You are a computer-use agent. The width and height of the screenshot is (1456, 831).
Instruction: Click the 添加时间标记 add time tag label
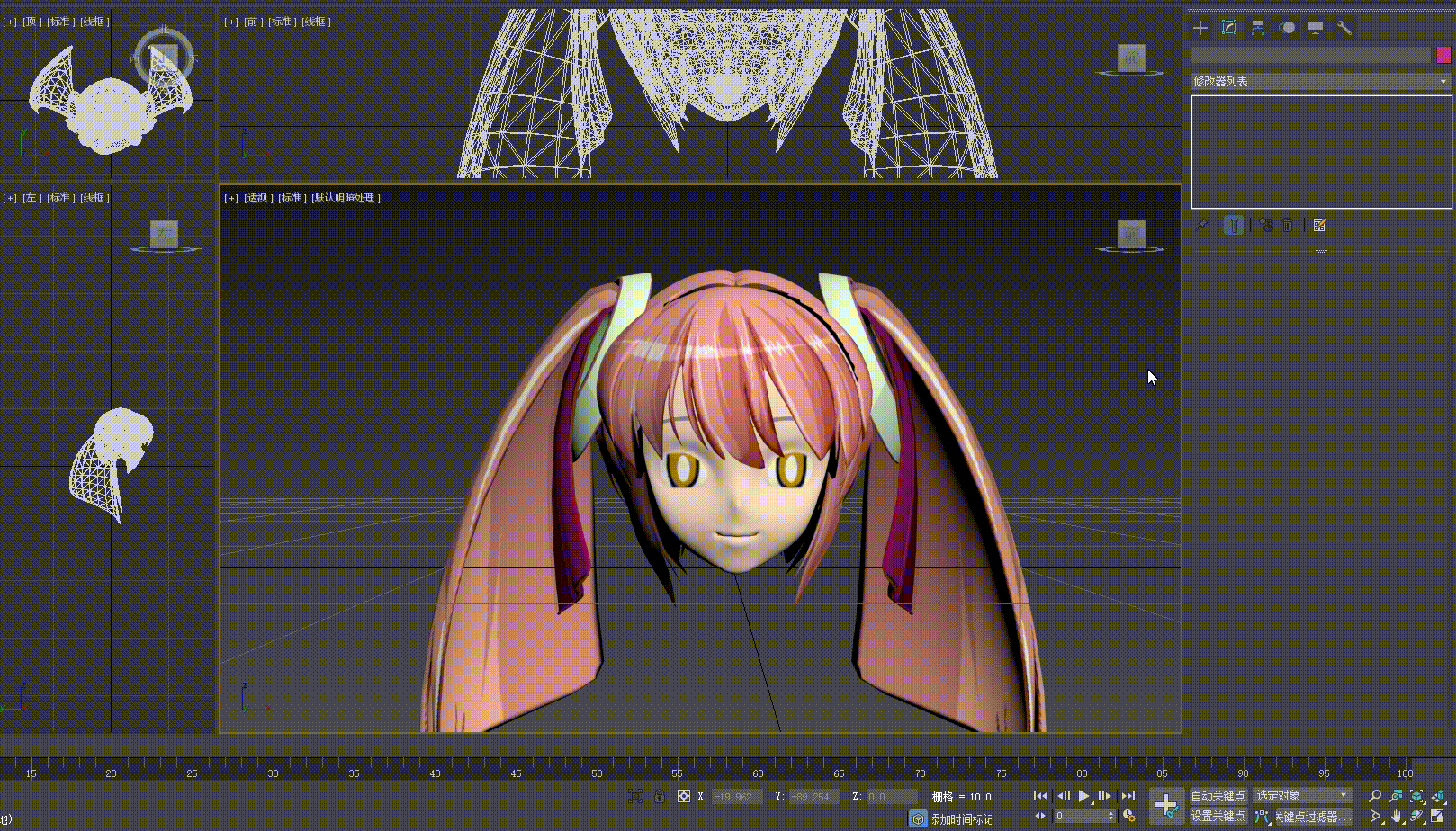[961, 819]
